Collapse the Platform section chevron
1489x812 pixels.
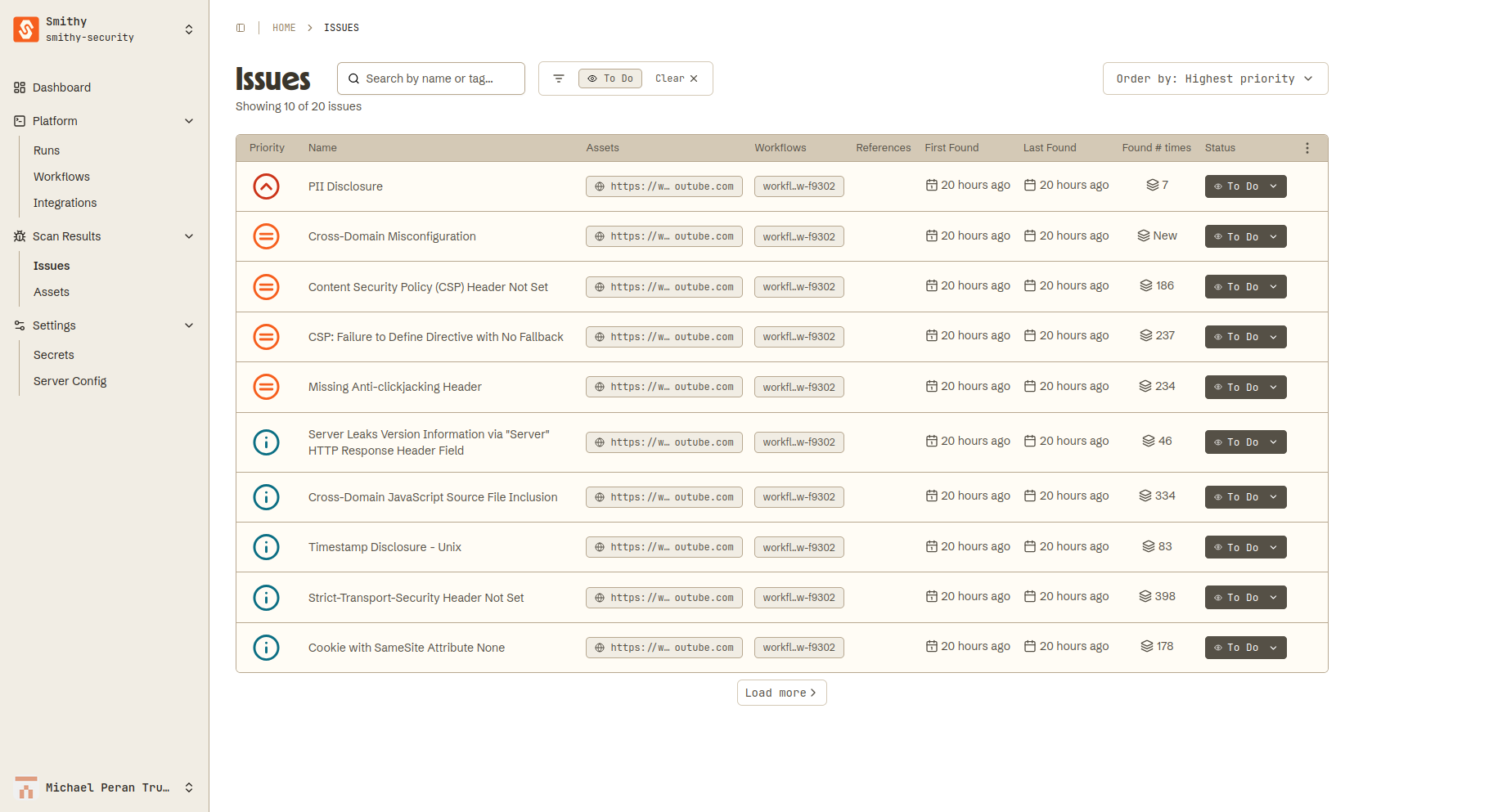coord(189,121)
